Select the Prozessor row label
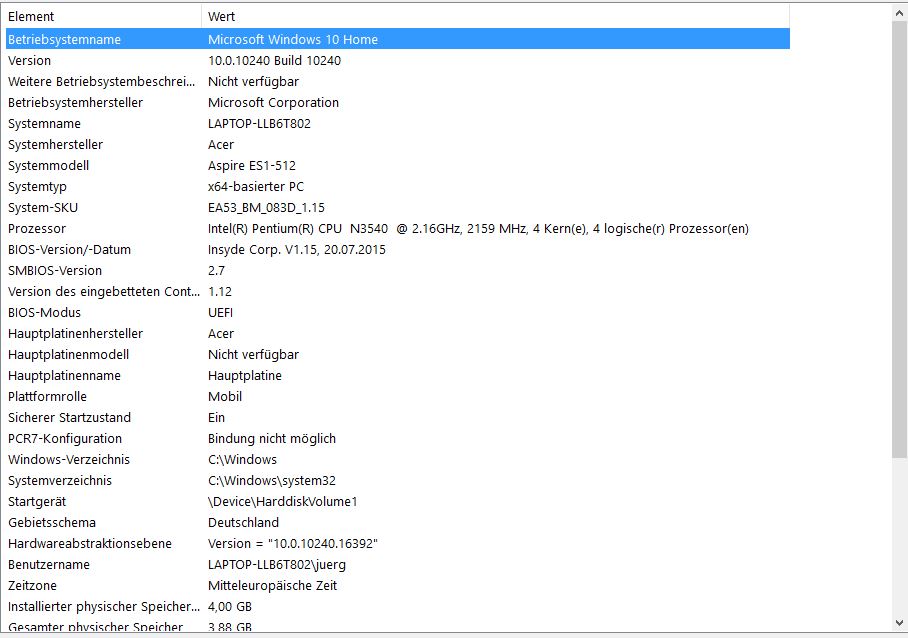Screen dimensions: 908x638 pyautogui.click(x=36, y=229)
